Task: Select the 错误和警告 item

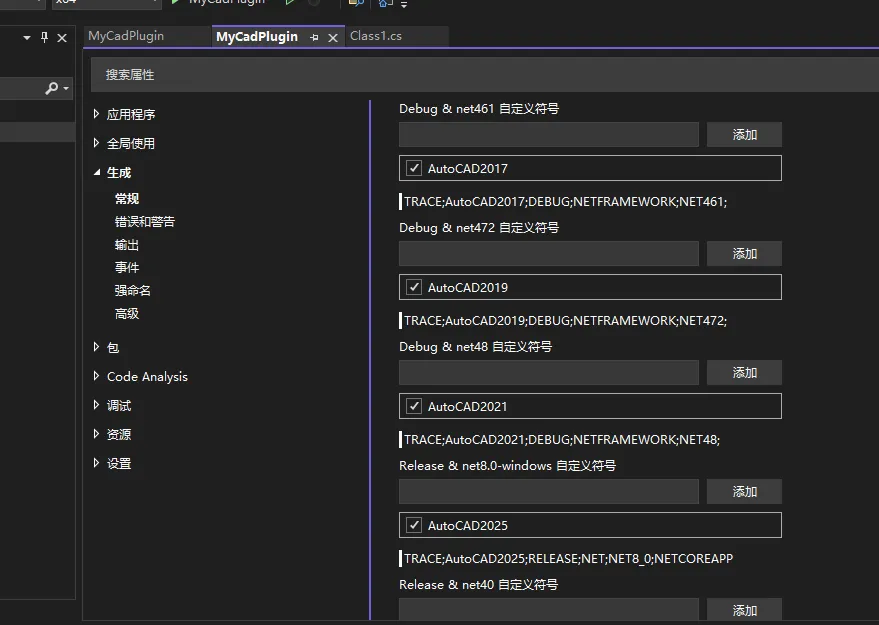Action: [x=145, y=221]
